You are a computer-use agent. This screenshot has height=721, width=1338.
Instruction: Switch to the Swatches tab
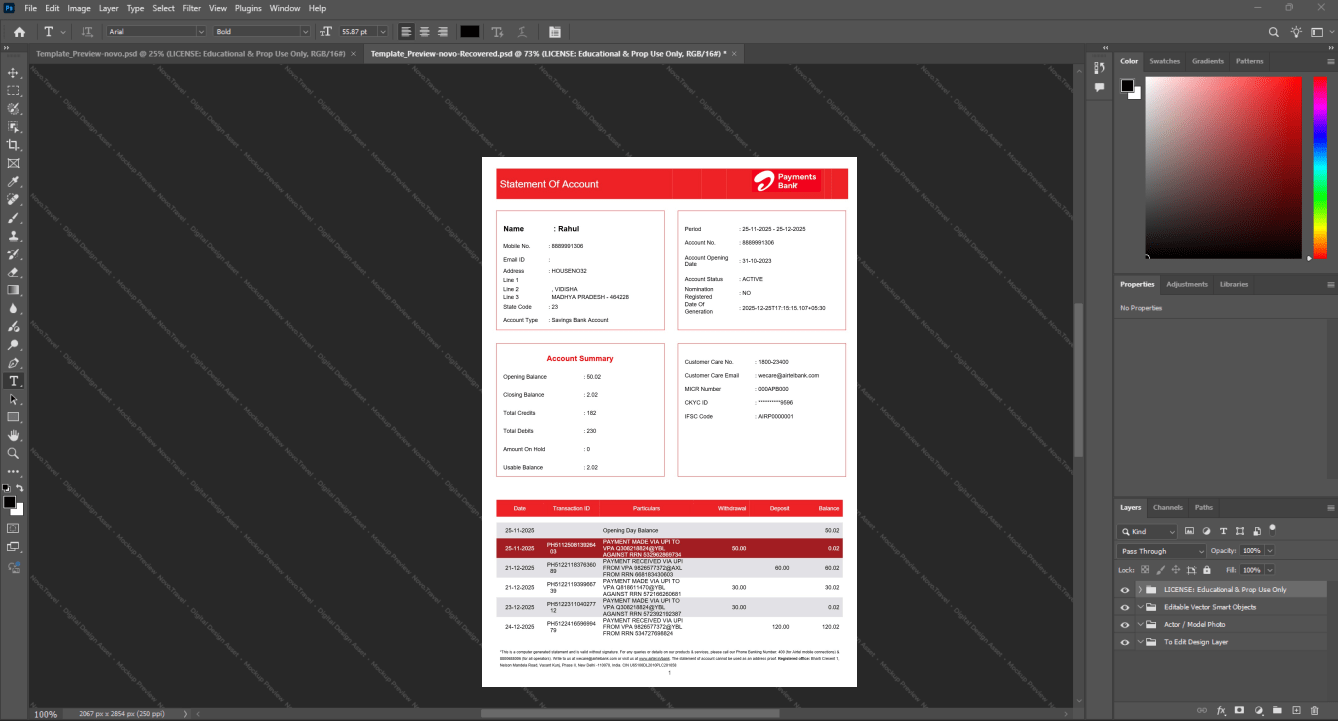tap(1164, 61)
